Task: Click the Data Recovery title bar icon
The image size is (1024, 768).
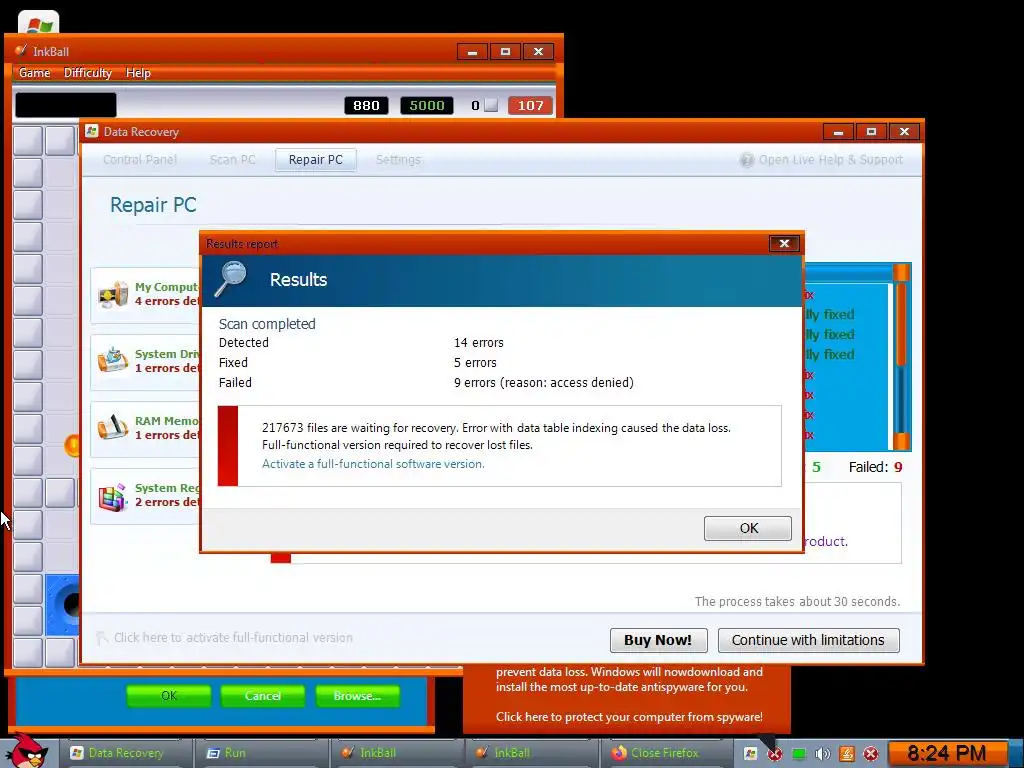Action: click(92, 131)
